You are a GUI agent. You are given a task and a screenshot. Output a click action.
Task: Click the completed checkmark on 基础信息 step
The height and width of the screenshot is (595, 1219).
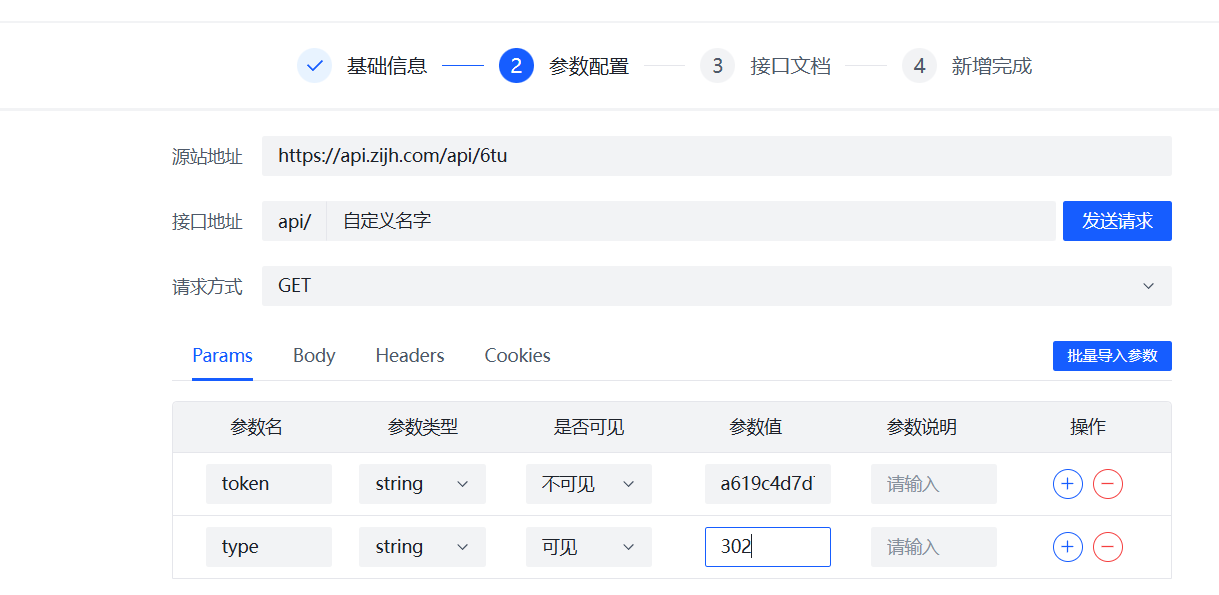coord(314,65)
